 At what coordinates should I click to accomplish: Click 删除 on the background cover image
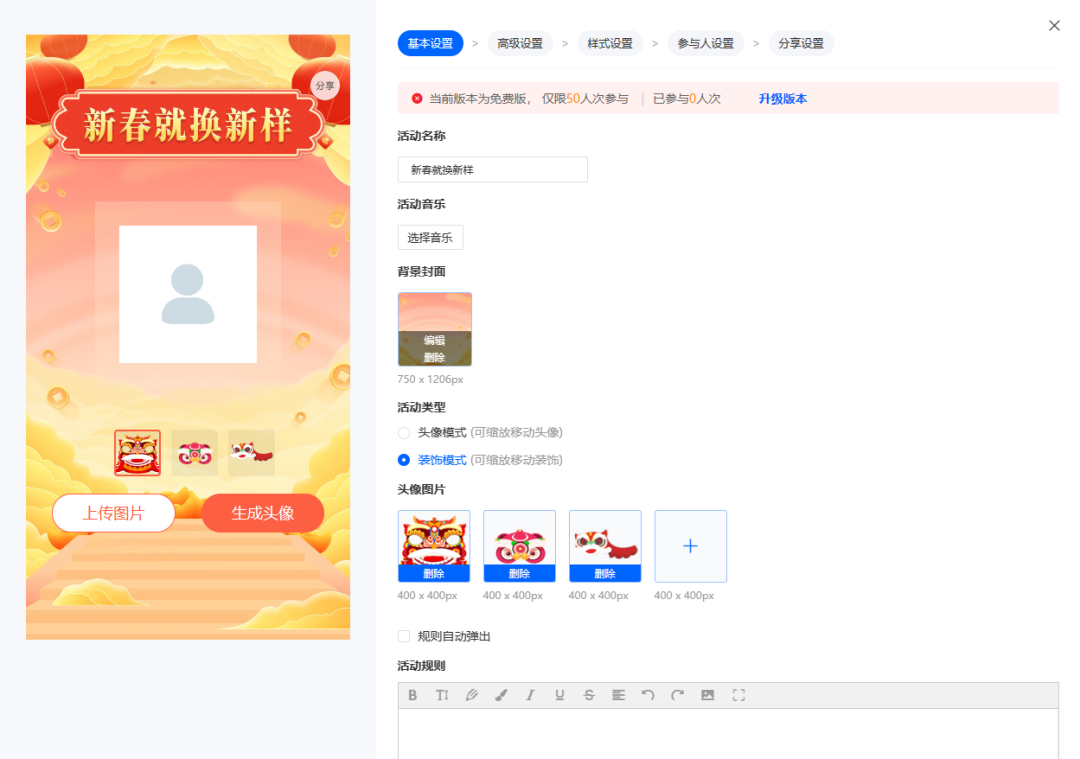pos(435,357)
